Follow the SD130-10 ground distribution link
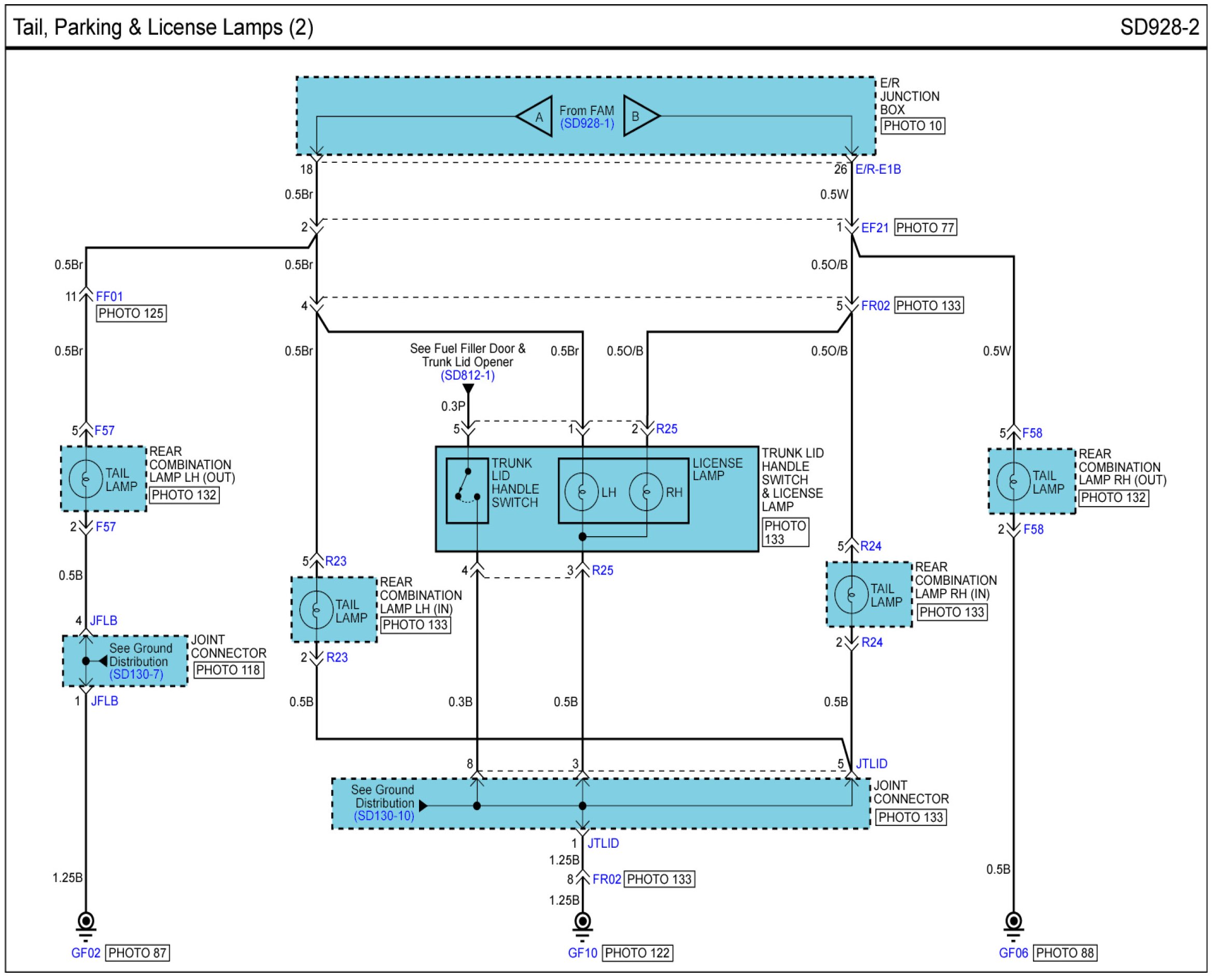This screenshot has width=1215, height=980. coord(384,816)
